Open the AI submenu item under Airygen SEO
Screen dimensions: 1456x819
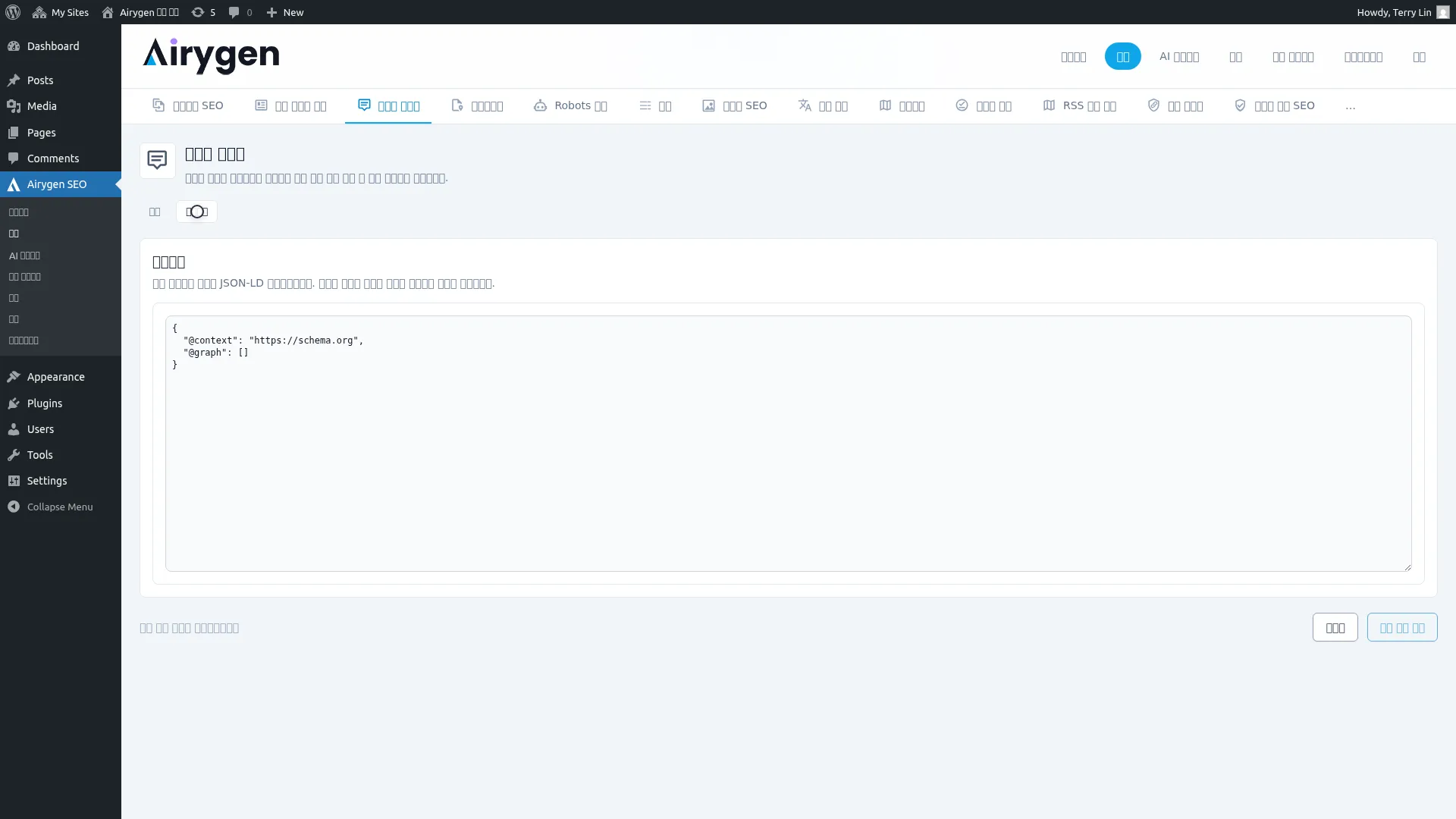pyautogui.click(x=24, y=256)
